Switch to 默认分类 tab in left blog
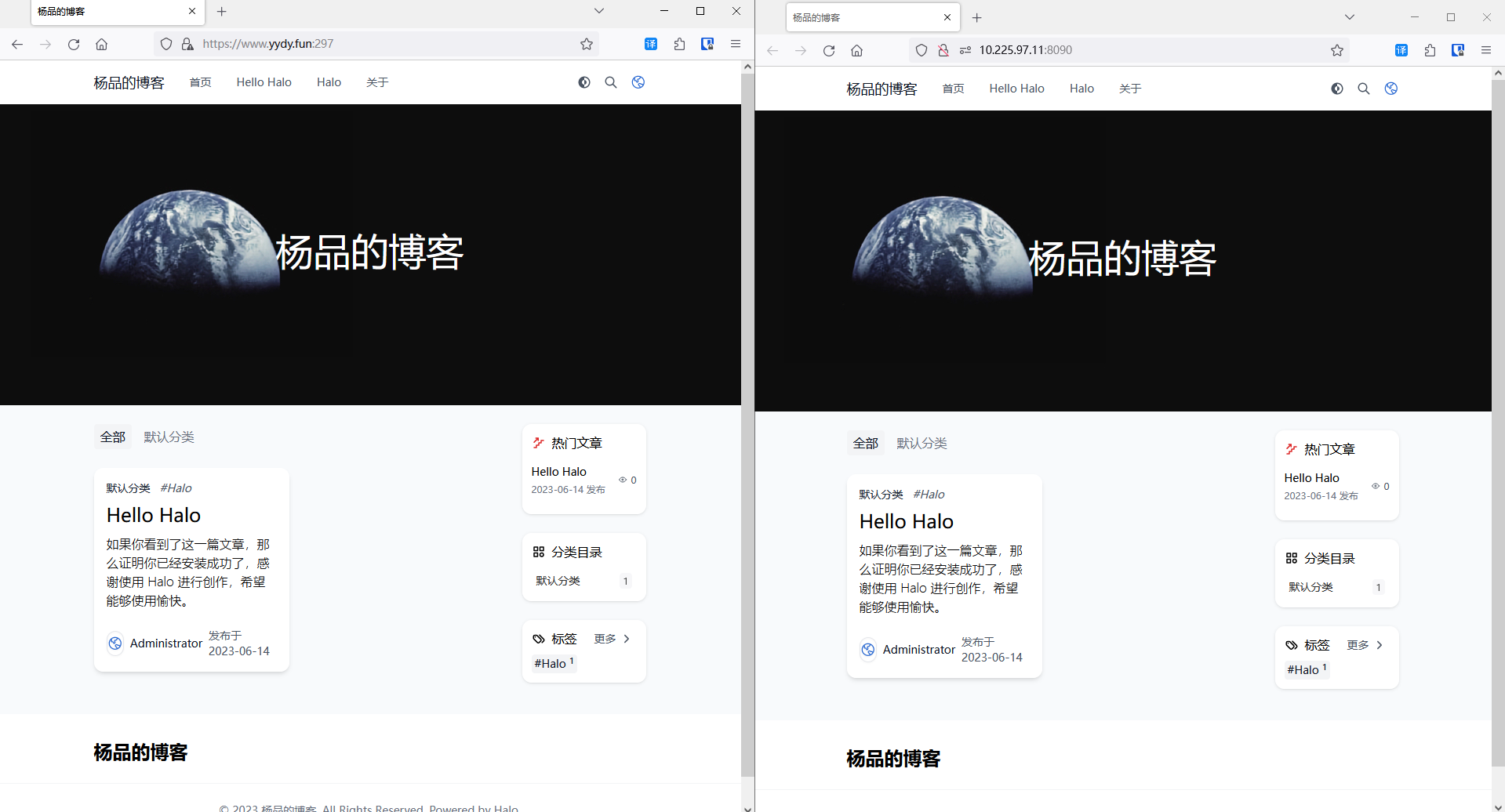 coord(169,437)
